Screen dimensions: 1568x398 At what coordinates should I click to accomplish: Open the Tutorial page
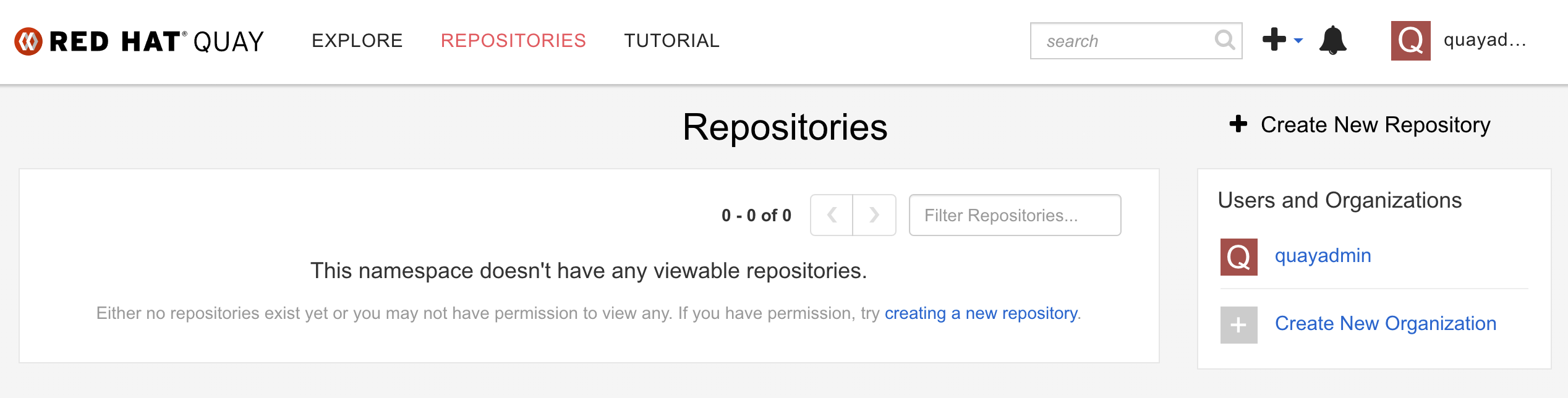coord(671,41)
